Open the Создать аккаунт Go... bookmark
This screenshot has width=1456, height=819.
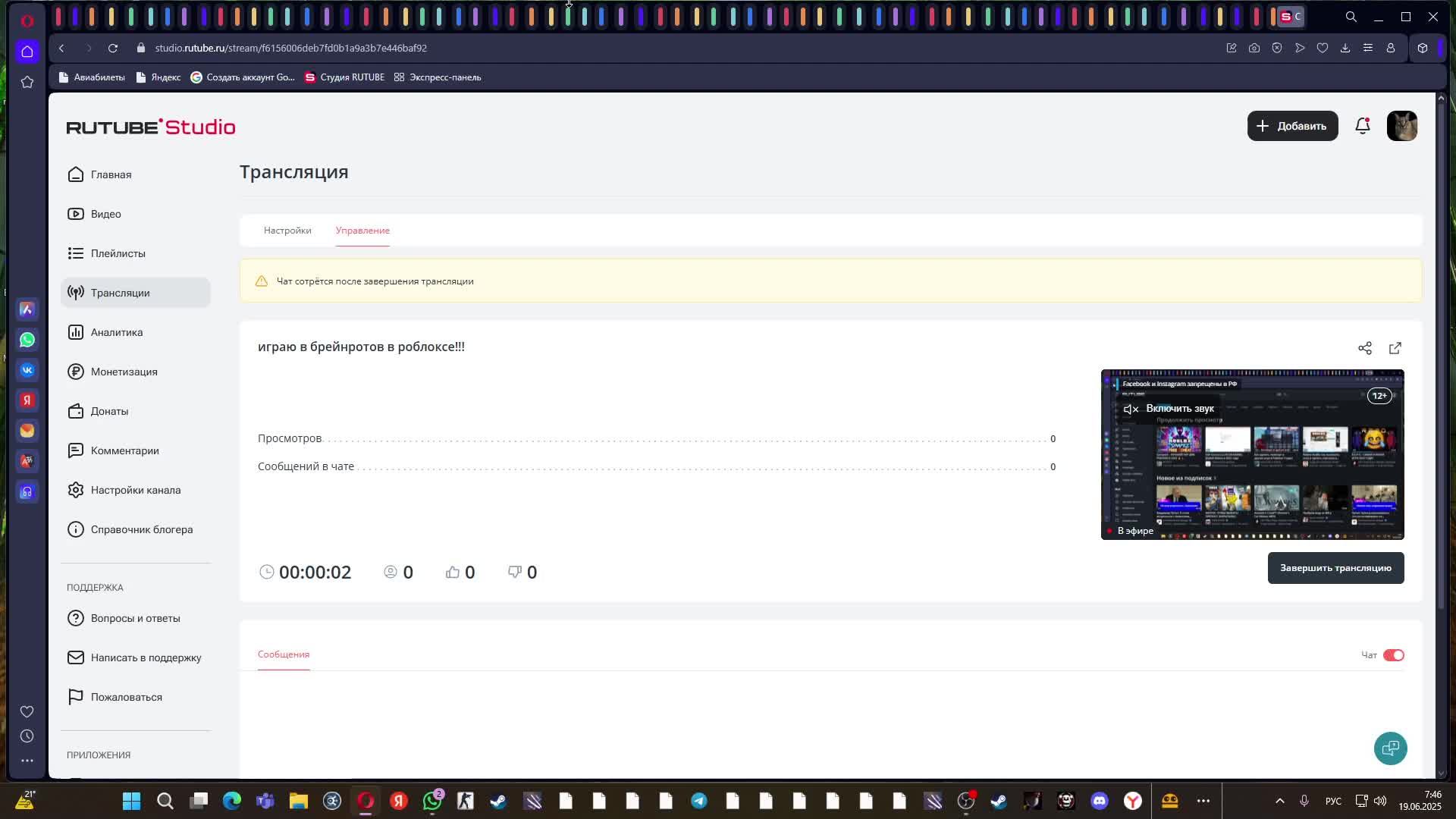tap(242, 77)
